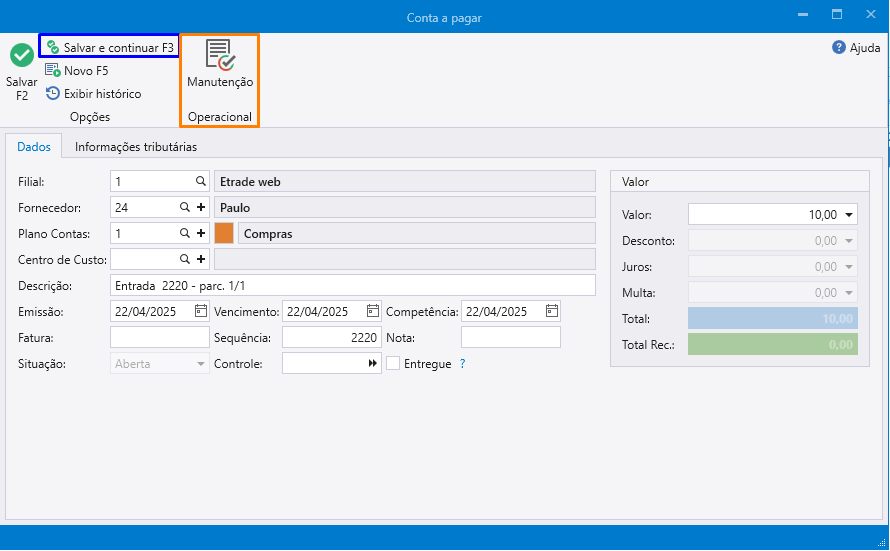Open the Vencimento date calendar picker
This screenshot has height=551, width=890.
(x=372, y=311)
